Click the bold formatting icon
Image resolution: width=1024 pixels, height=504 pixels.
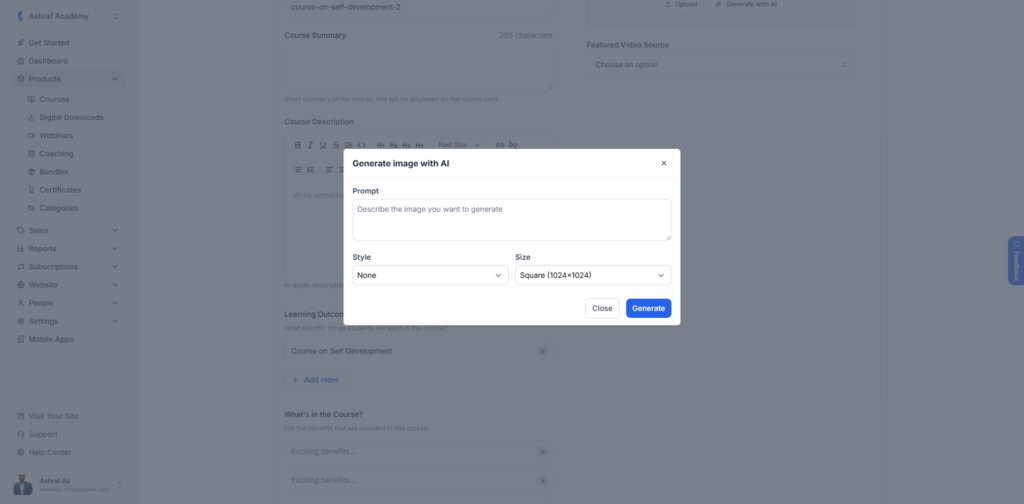coord(297,145)
